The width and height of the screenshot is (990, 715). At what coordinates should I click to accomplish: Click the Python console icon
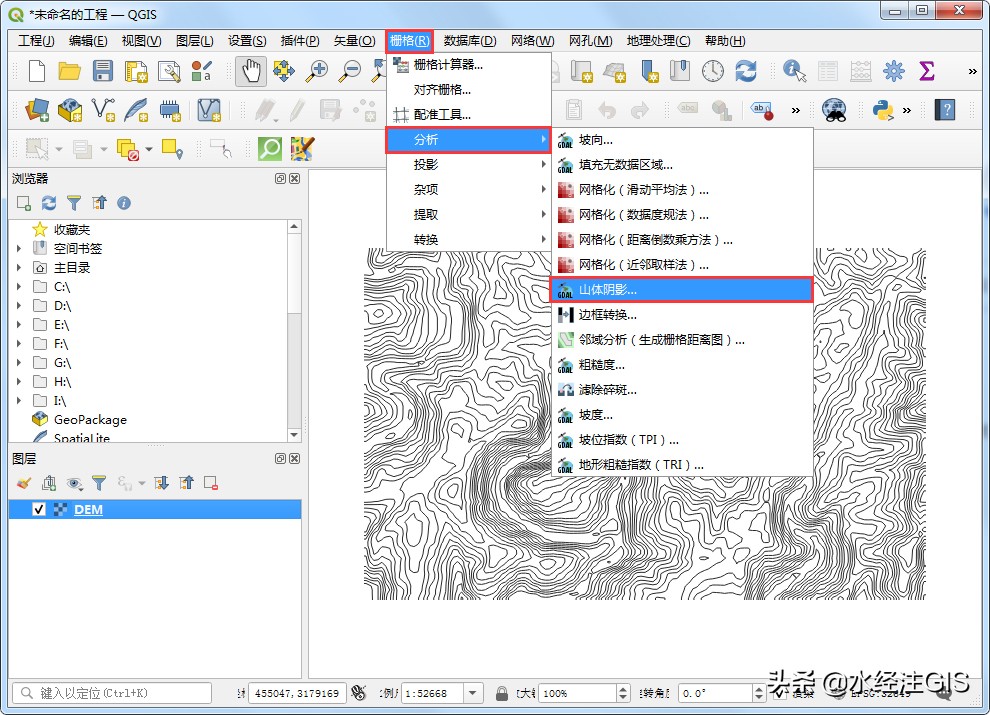pyautogui.click(x=883, y=110)
